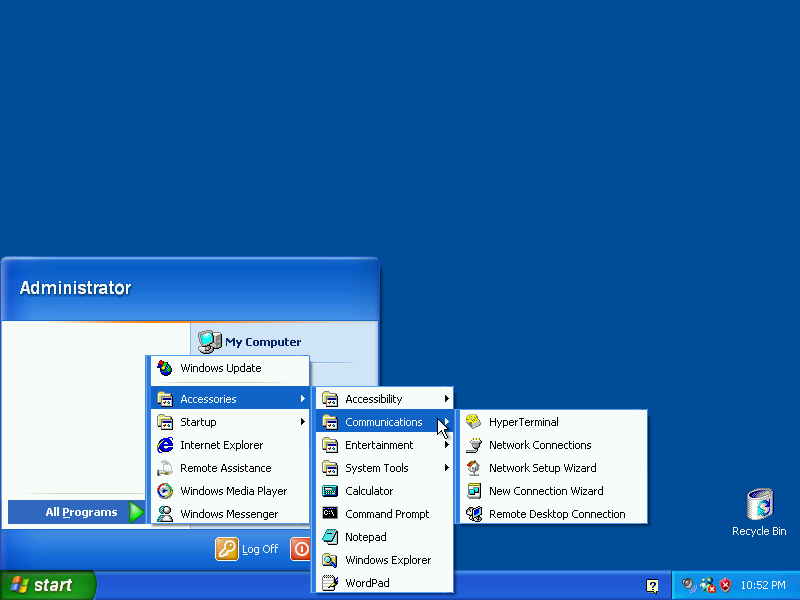The image size is (800, 600).
Task: Launch the Network Setup Wizard icon
Action: pos(473,468)
